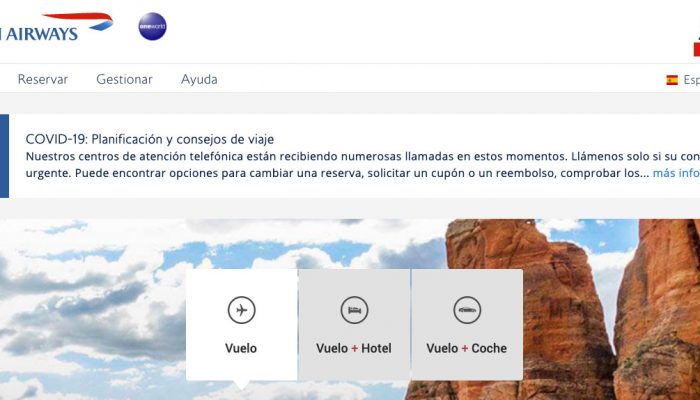
Task: Open the Esp language selector
Action: click(692, 80)
